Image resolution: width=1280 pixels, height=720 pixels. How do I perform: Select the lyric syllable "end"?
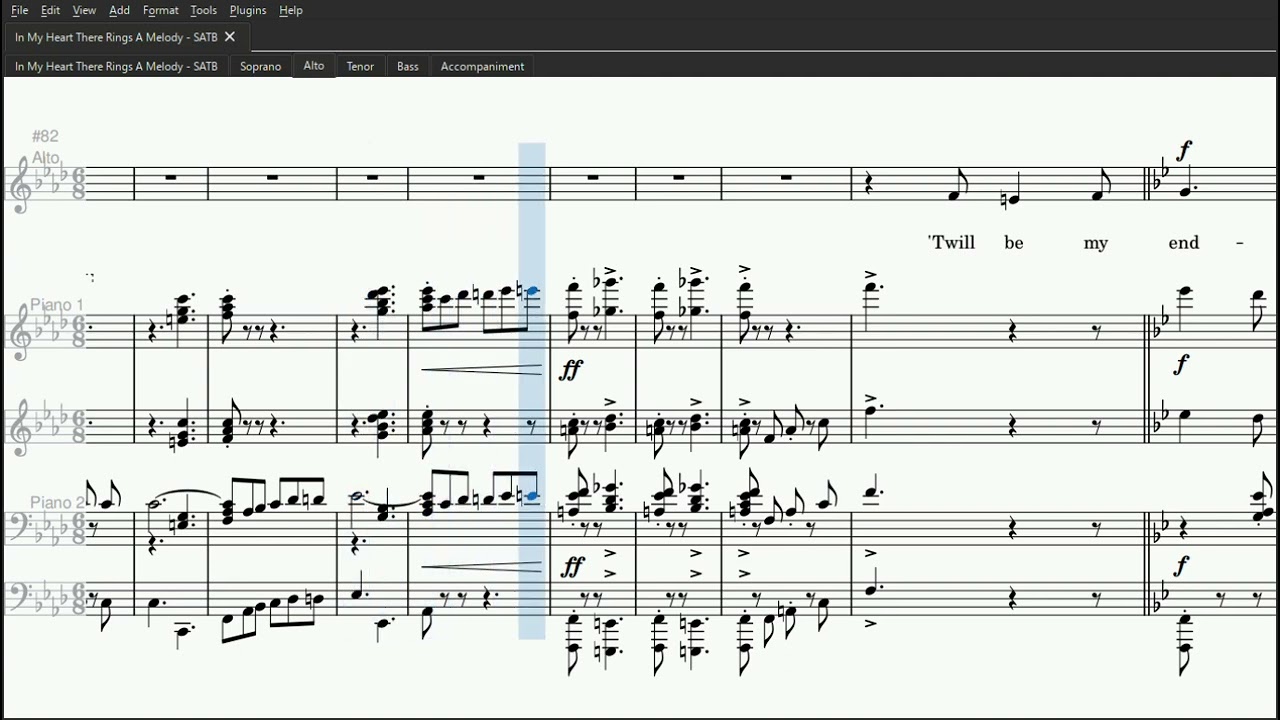1183,242
